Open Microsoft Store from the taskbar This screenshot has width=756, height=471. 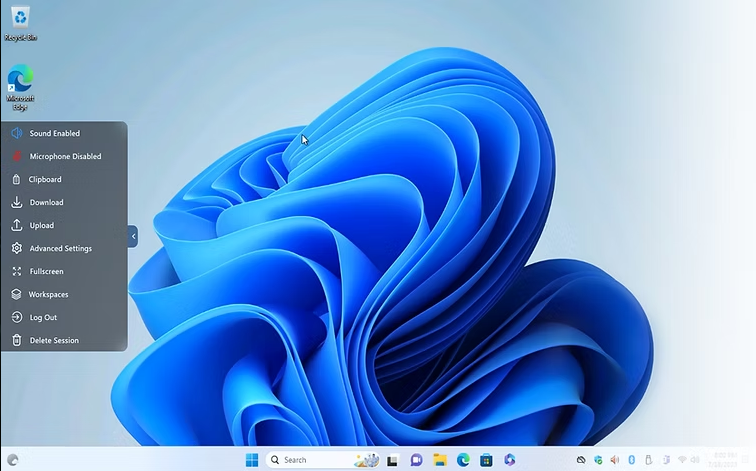point(486,460)
